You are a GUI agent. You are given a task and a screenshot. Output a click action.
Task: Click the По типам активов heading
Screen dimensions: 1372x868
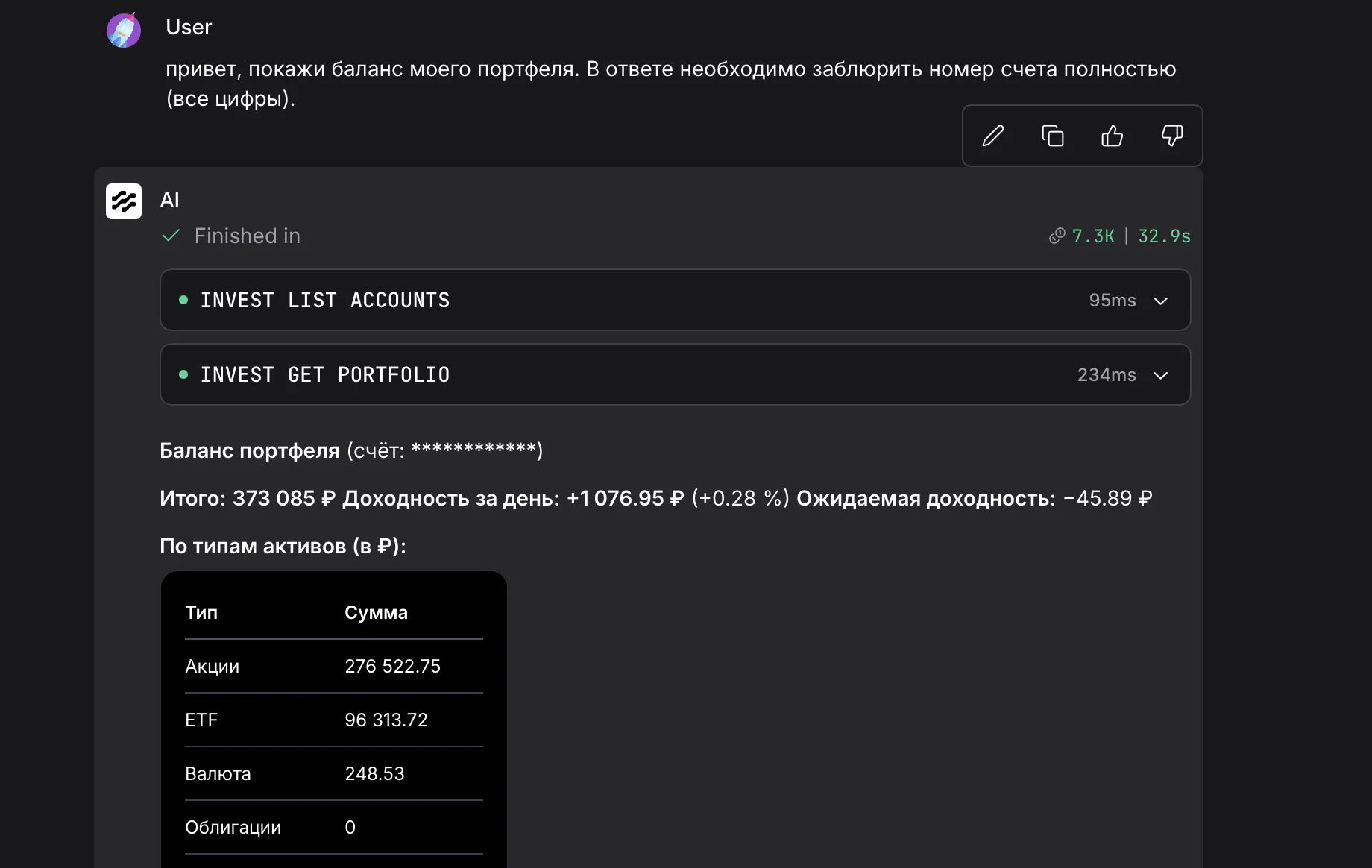point(283,546)
